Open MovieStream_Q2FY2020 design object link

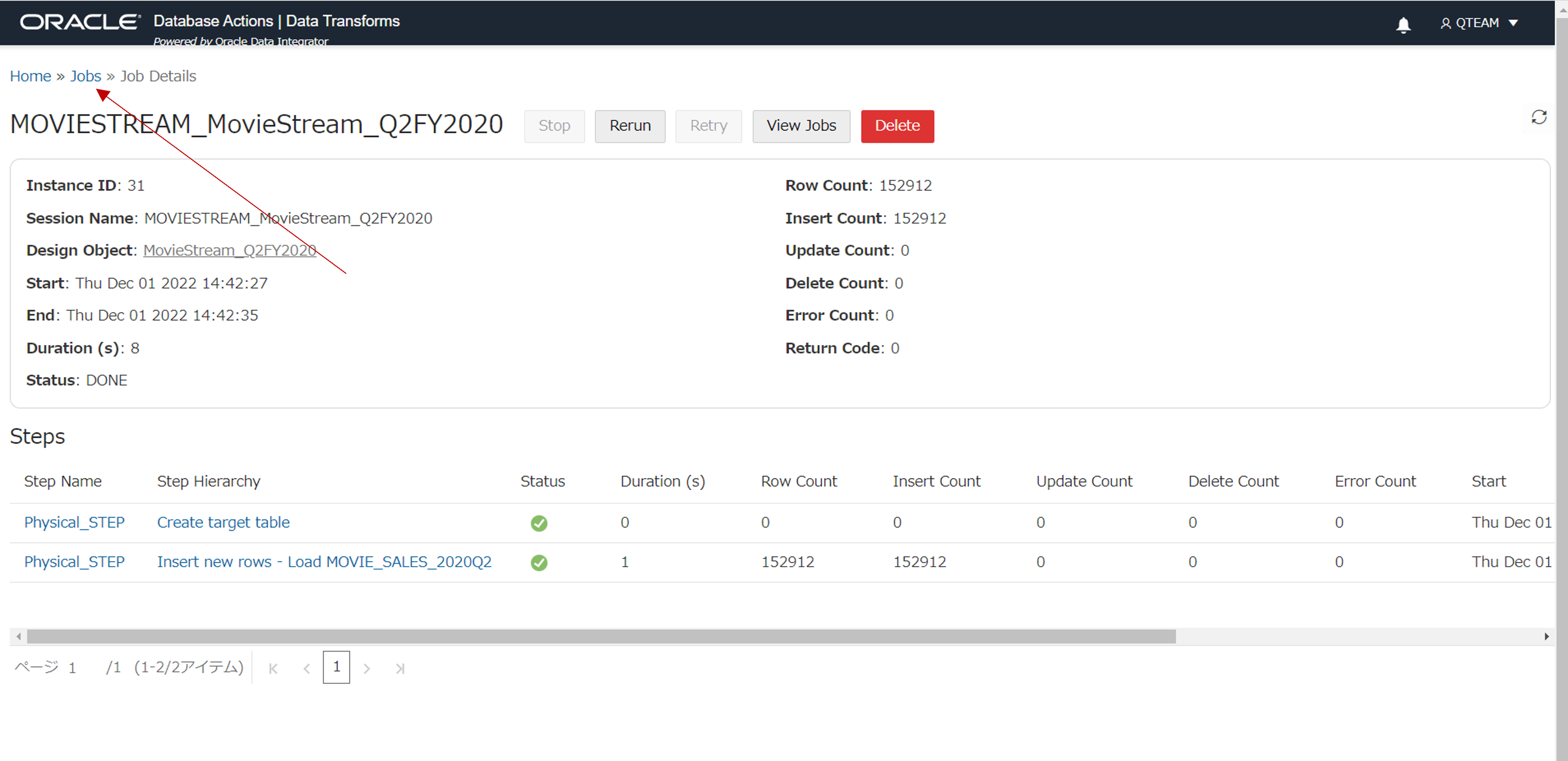(x=230, y=250)
